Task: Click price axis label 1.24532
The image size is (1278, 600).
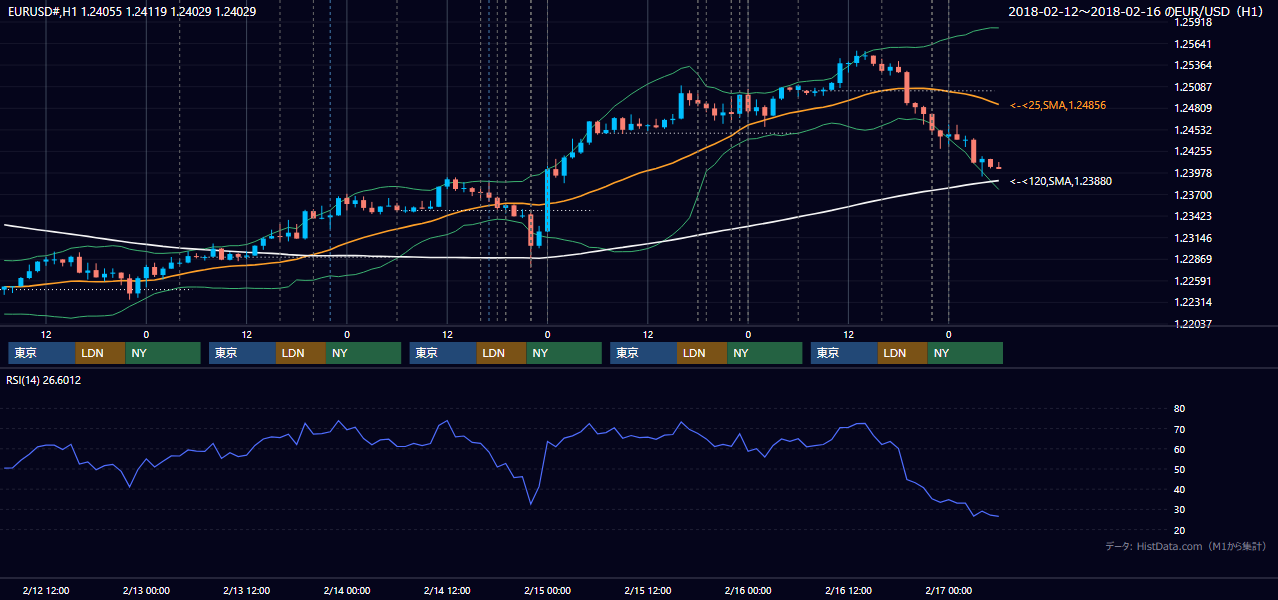Action: click(1193, 130)
